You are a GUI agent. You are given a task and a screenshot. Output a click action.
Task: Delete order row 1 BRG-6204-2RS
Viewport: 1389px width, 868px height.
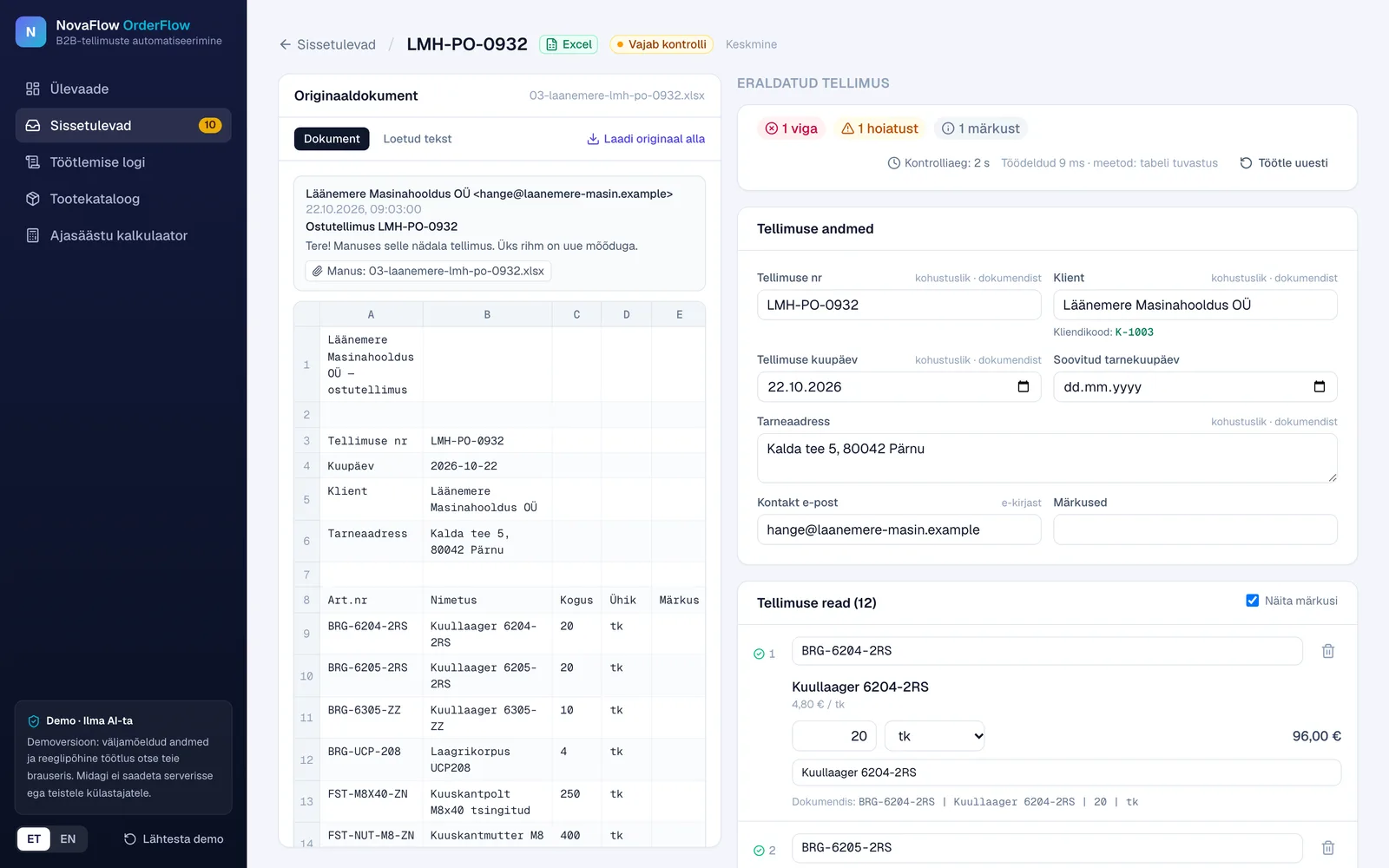(x=1328, y=651)
